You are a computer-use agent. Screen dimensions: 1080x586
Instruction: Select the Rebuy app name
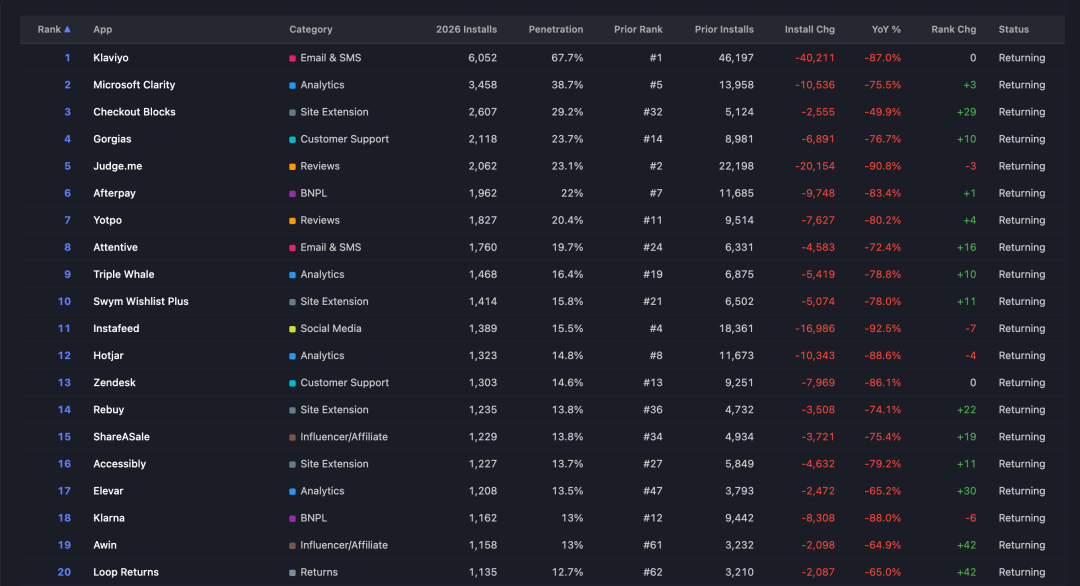[109, 410]
